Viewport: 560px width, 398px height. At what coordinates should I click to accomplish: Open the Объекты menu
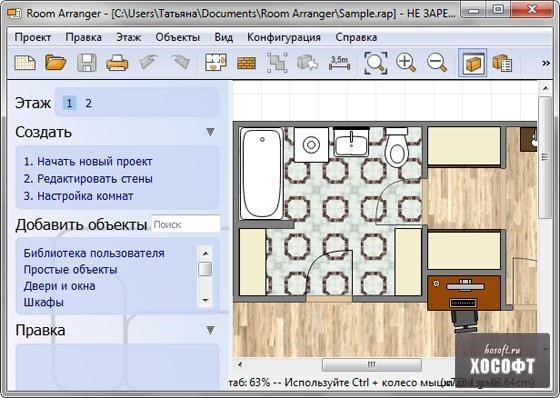point(178,37)
